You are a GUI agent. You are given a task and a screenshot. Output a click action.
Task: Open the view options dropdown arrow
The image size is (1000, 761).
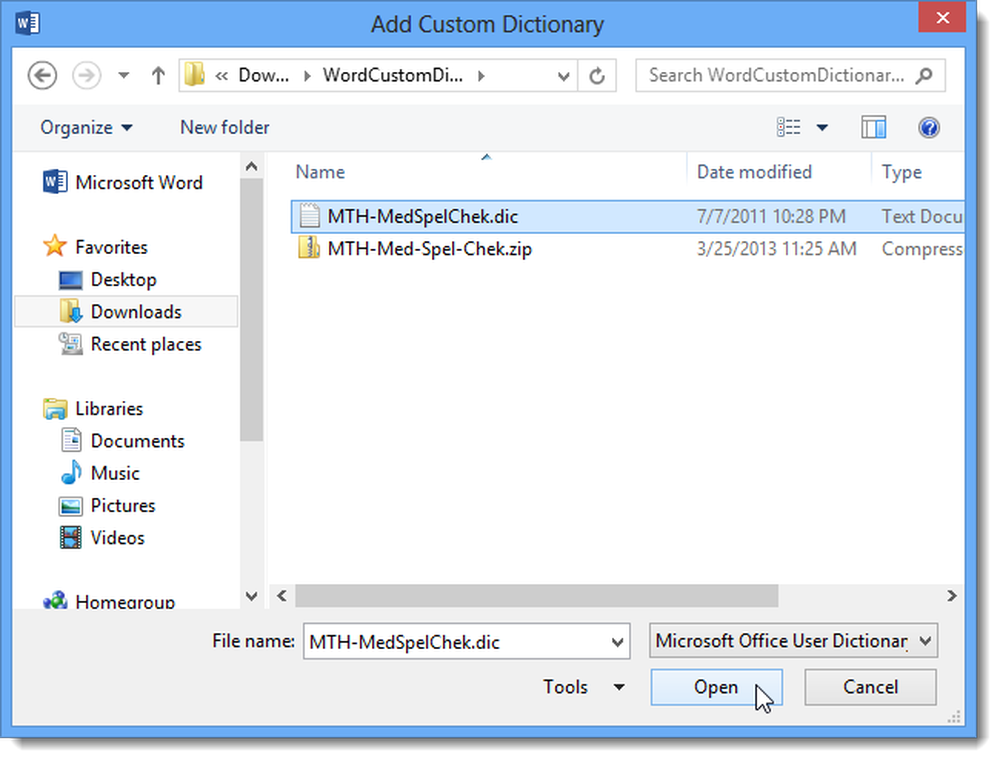pos(822,128)
